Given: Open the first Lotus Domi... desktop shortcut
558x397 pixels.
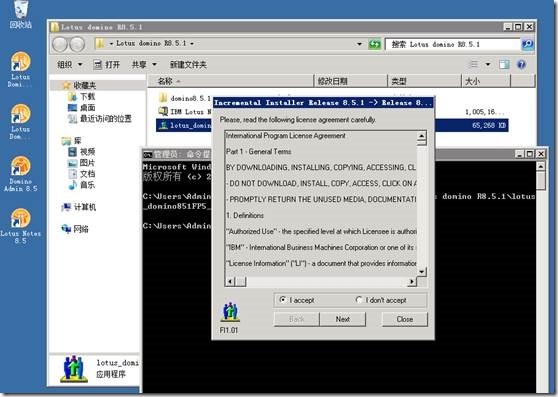Looking at the screenshot, I should [20, 70].
